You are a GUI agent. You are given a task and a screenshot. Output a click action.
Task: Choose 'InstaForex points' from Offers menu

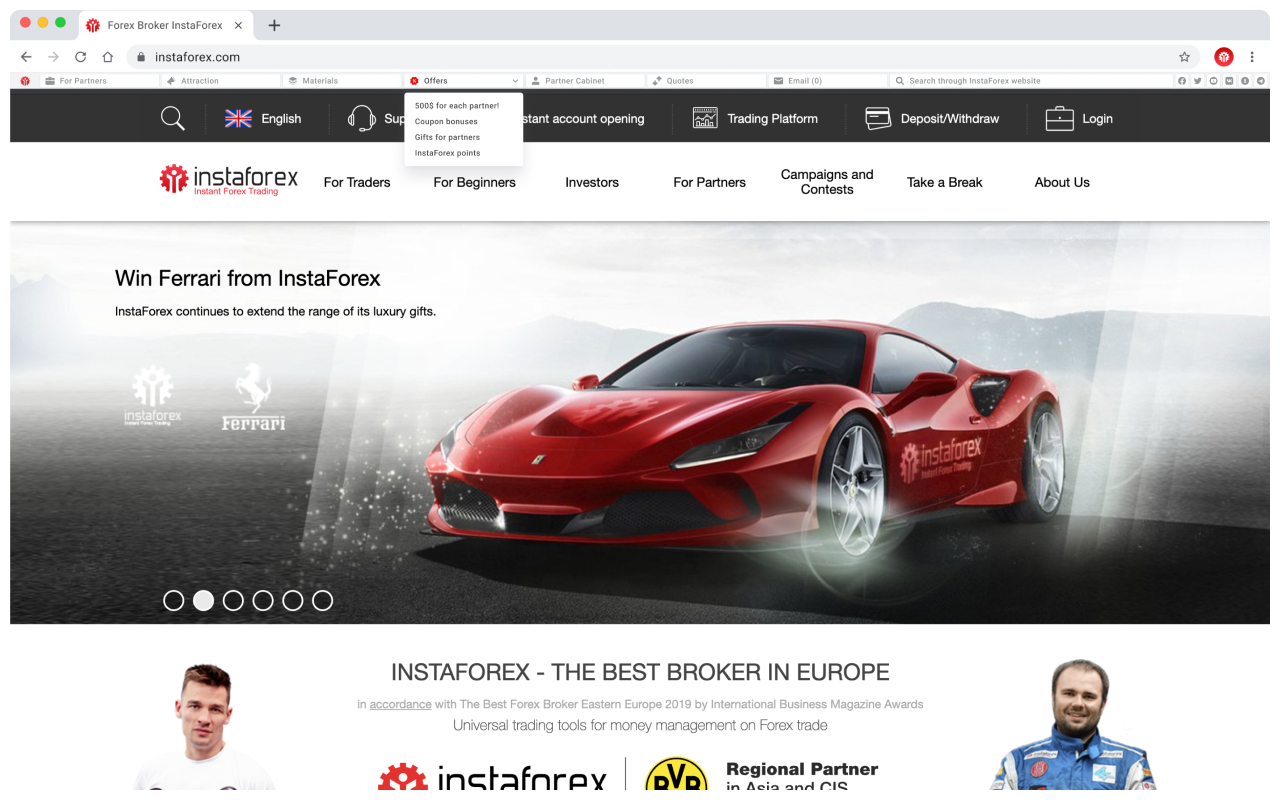447,153
